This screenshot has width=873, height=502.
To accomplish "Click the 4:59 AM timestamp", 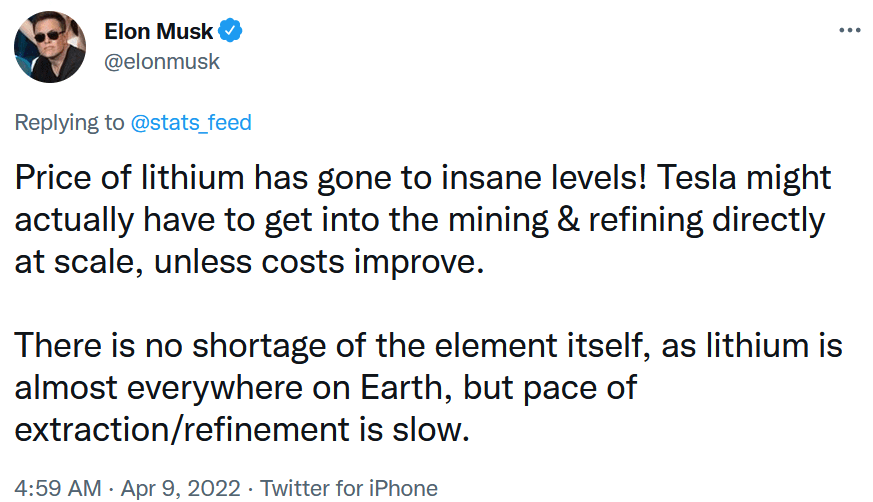I will pos(58,488).
